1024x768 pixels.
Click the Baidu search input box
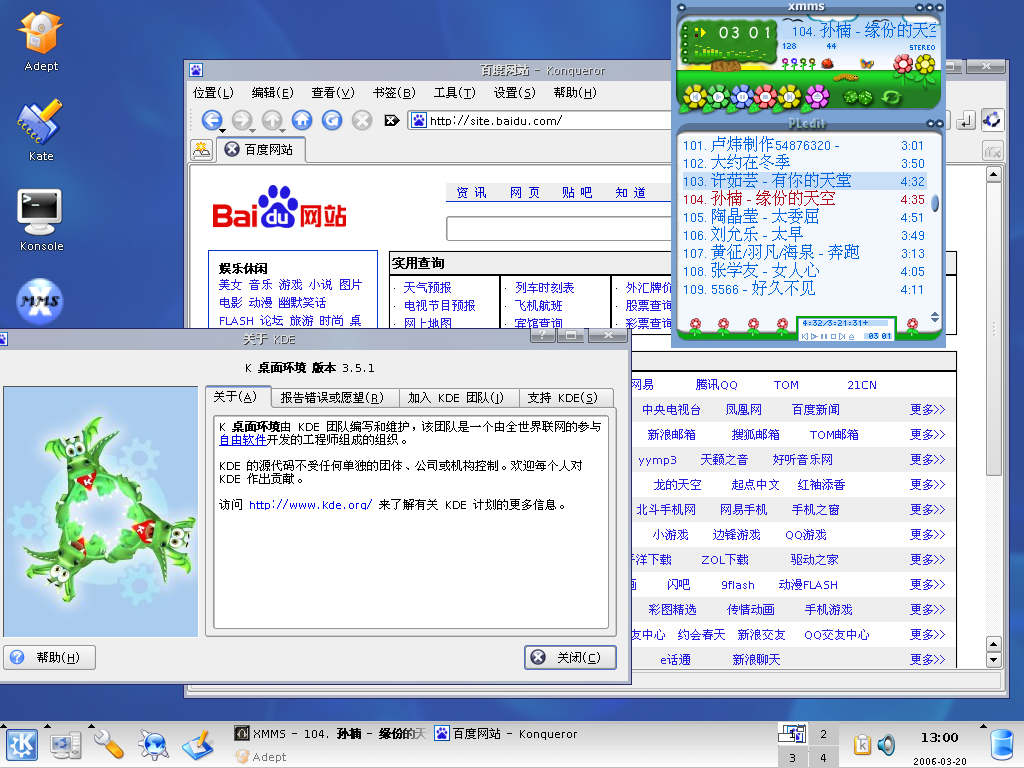(559, 229)
